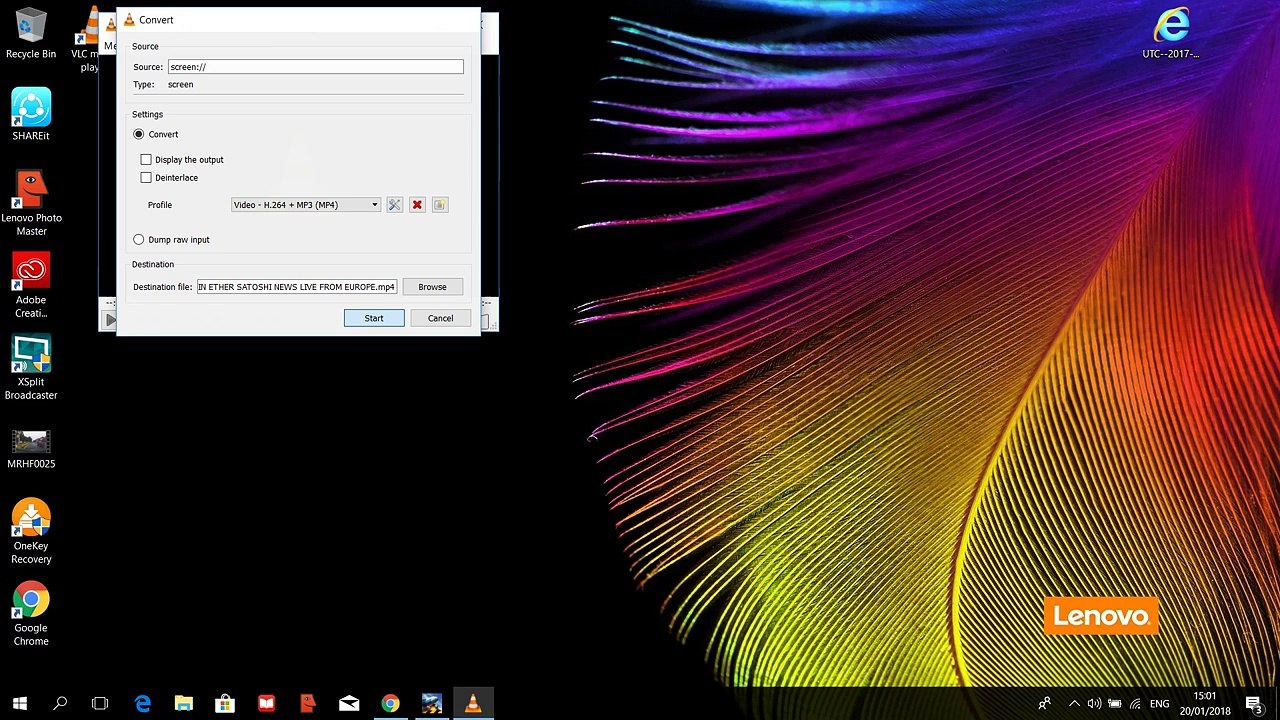The width and height of the screenshot is (1280, 720).
Task: Click the Adobe Creative Cloud desktop icon
Action: click(31, 286)
